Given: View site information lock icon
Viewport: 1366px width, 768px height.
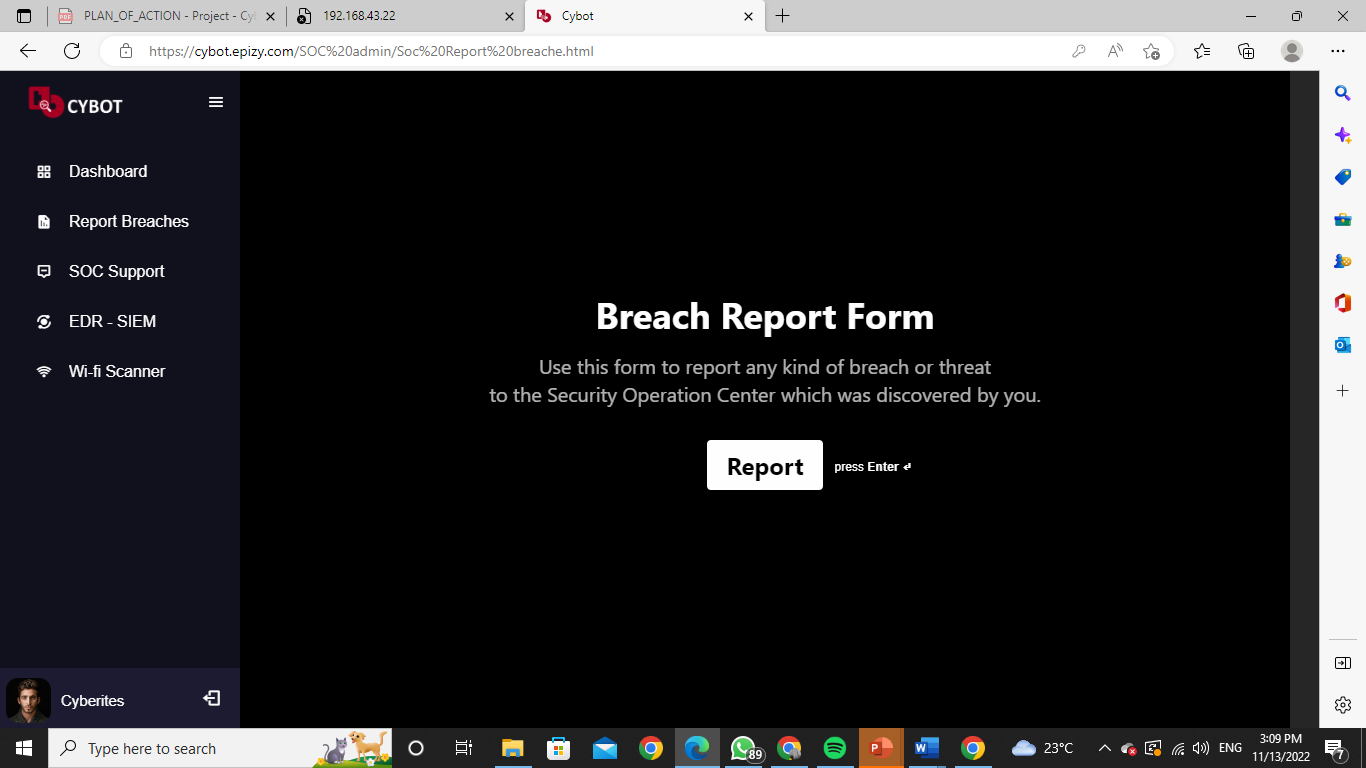Looking at the screenshot, I should tap(125, 51).
